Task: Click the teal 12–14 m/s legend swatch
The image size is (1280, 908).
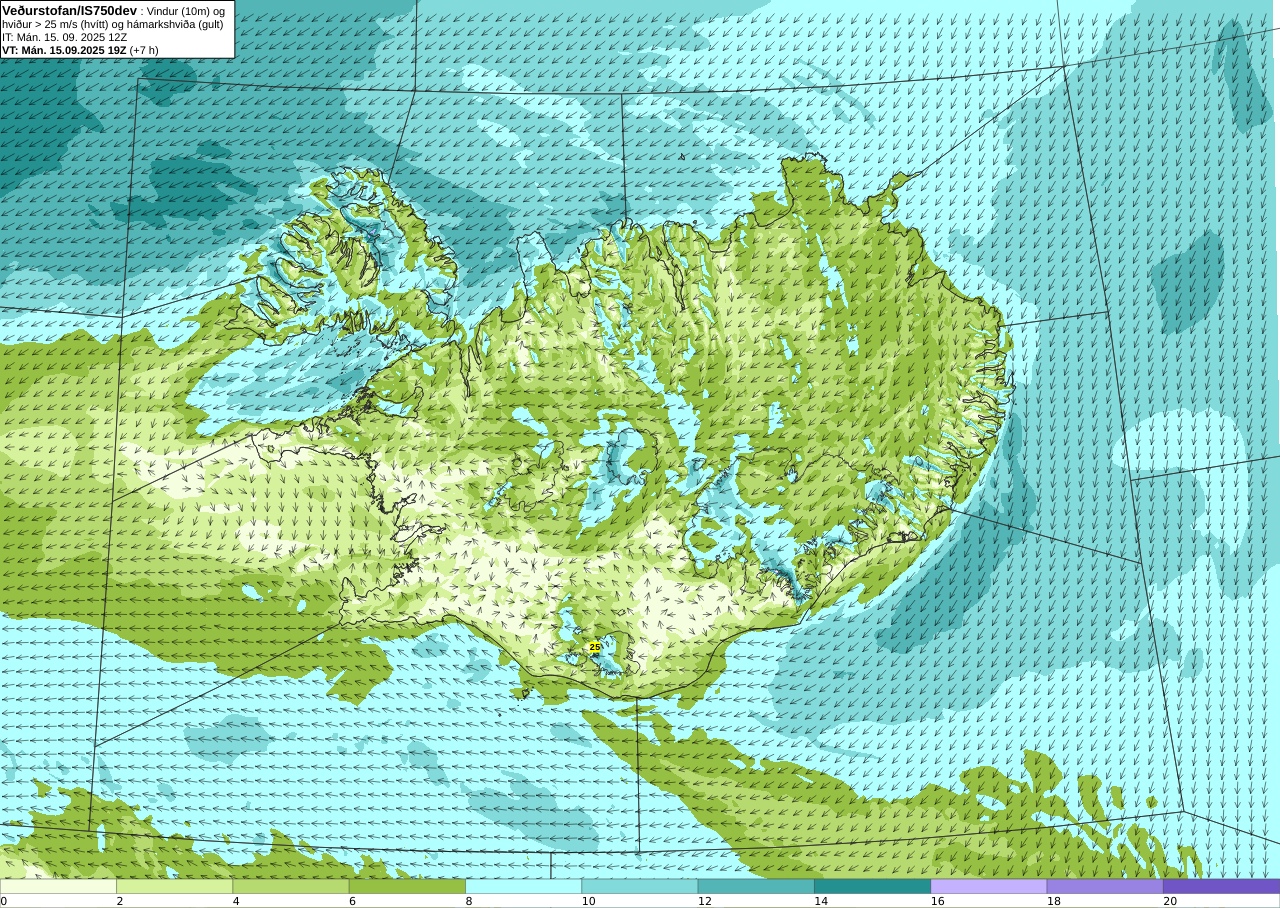Action: tap(756, 886)
